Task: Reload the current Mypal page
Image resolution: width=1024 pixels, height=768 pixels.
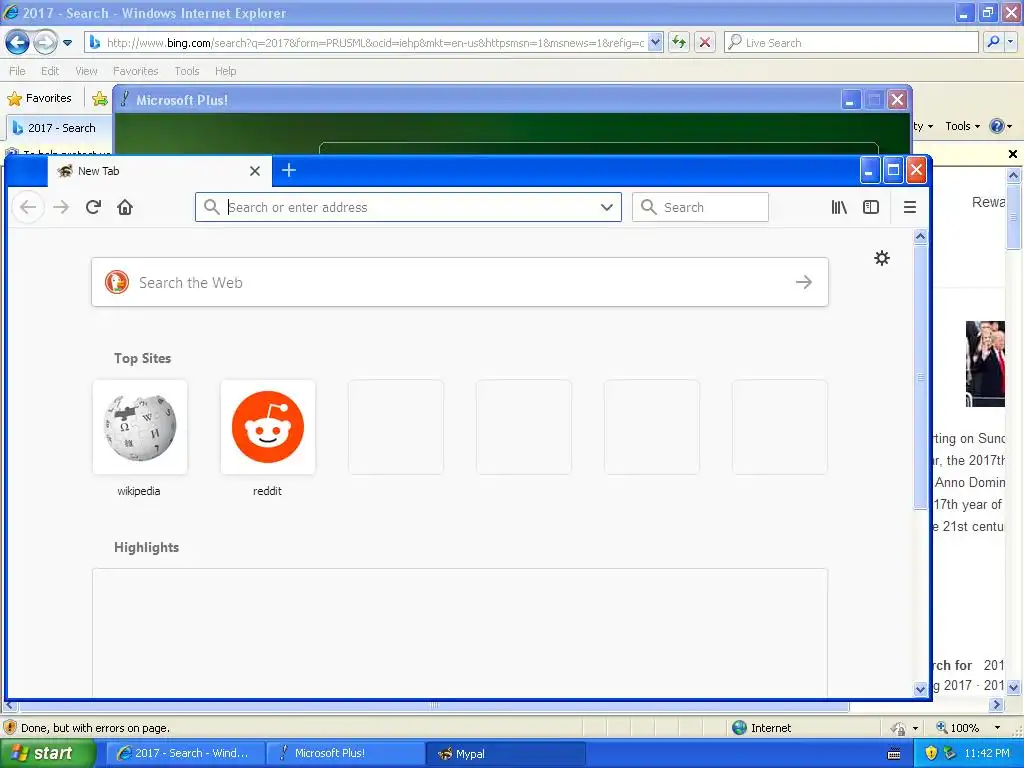Action: [x=93, y=208]
